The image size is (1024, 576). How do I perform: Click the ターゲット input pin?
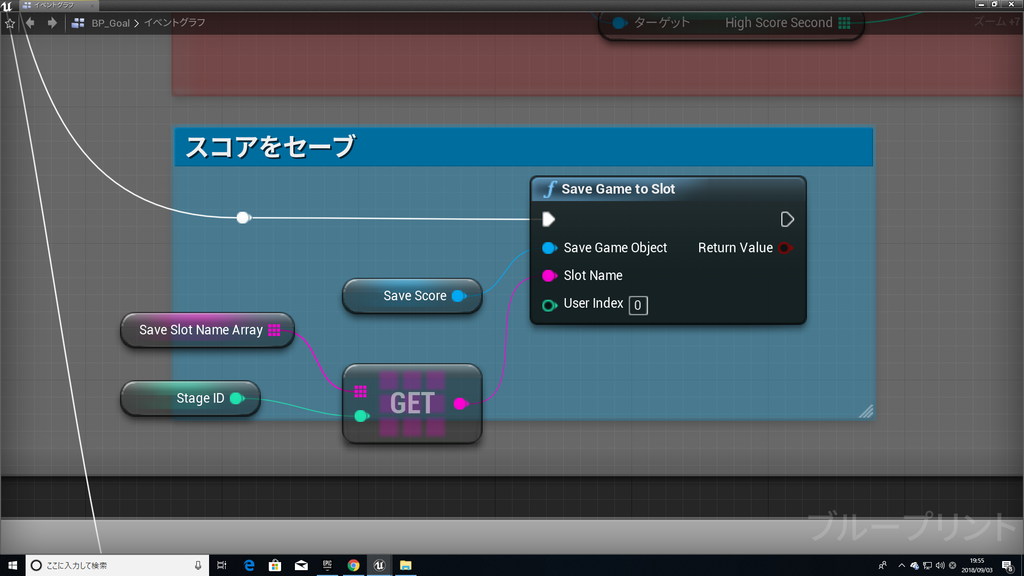619,24
